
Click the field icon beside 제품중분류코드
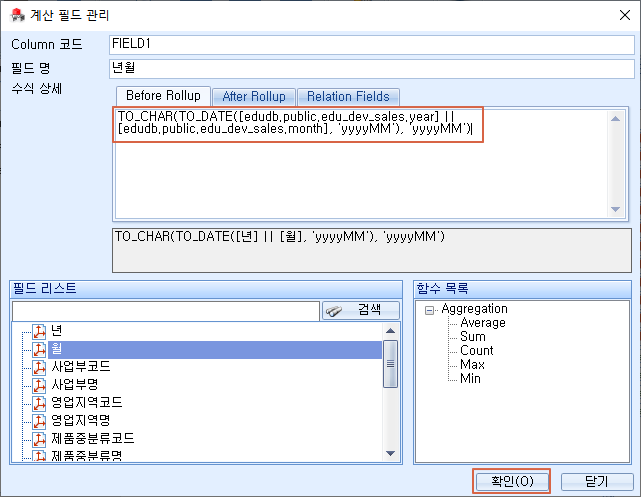point(39,439)
